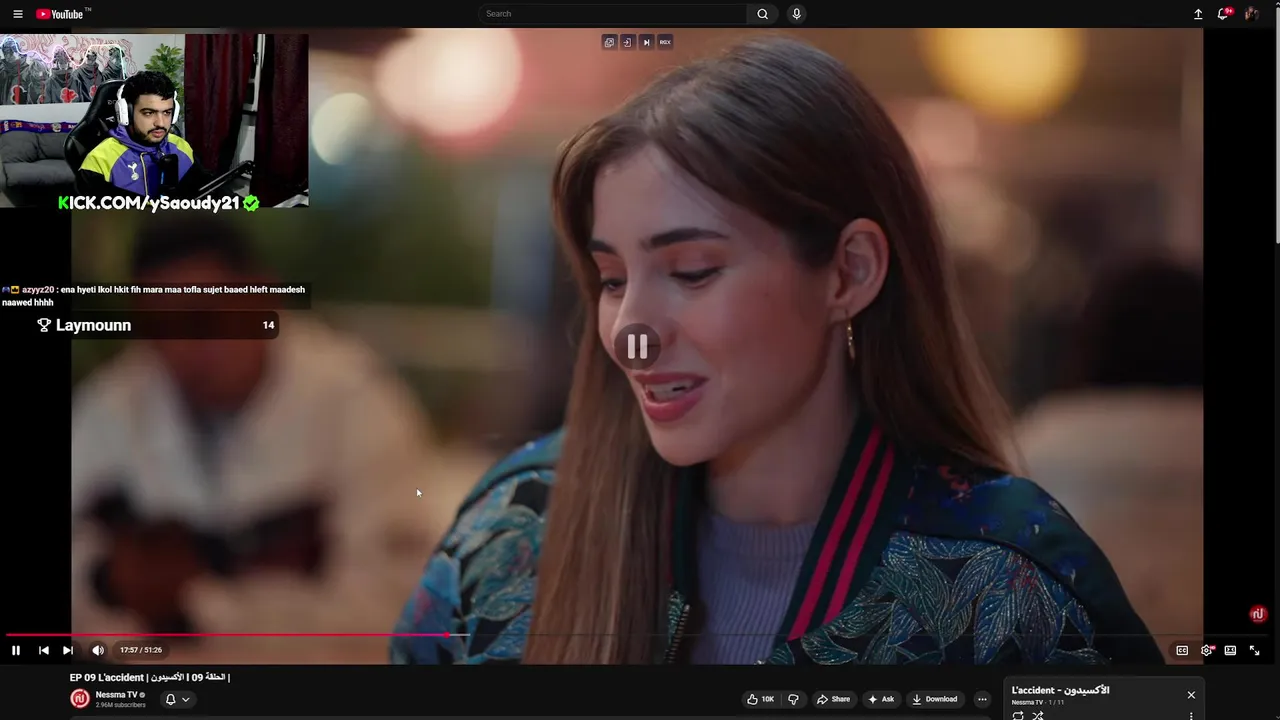Open the notifications bell in header

(1223, 14)
